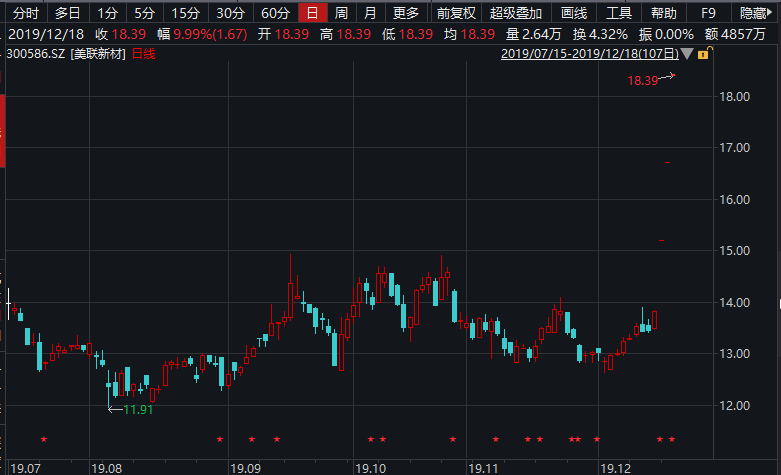Click the hide arrow next to 隐藏

click(x=770, y=13)
